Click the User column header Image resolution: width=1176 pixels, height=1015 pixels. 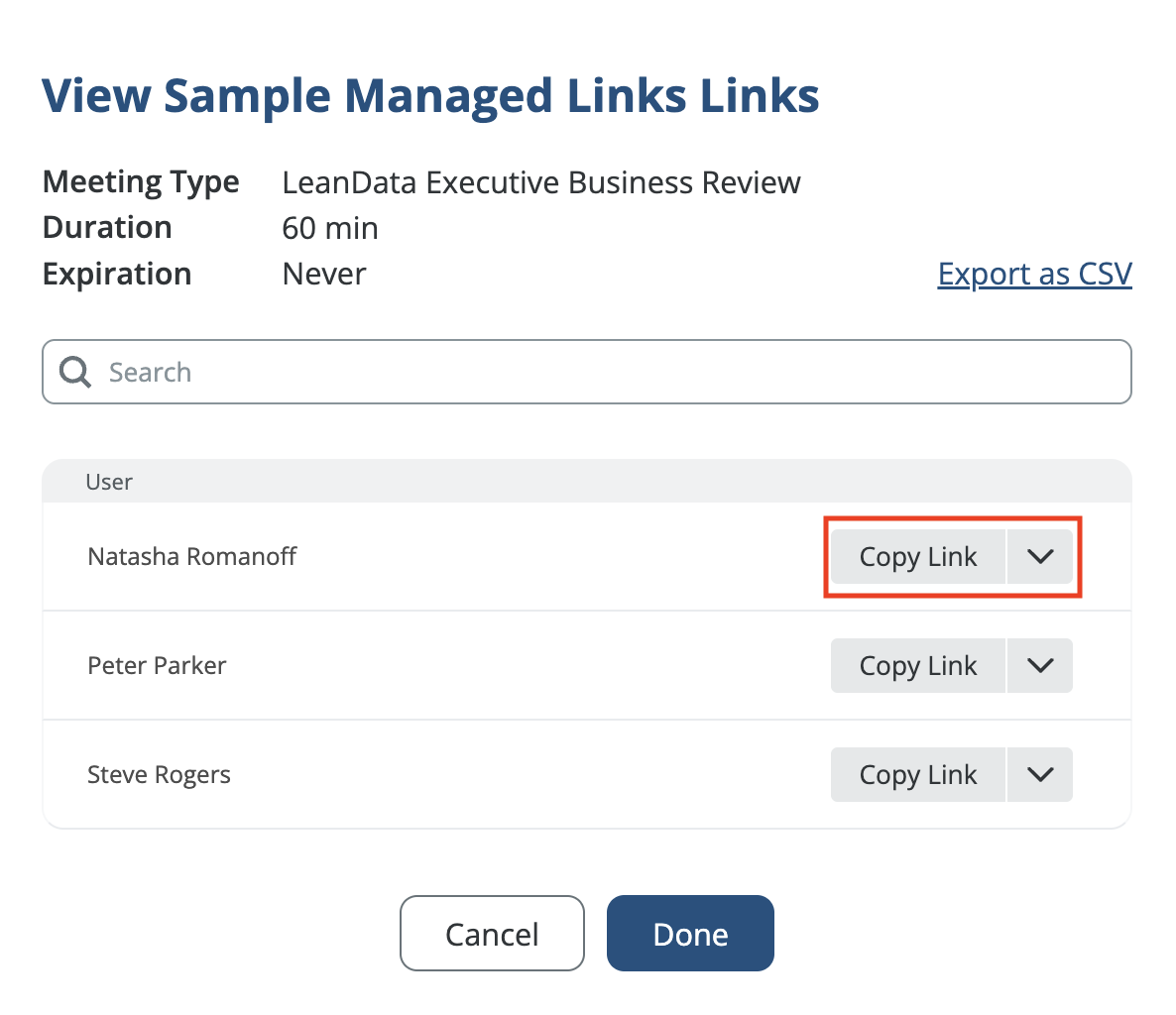pyautogui.click(x=109, y=483)
